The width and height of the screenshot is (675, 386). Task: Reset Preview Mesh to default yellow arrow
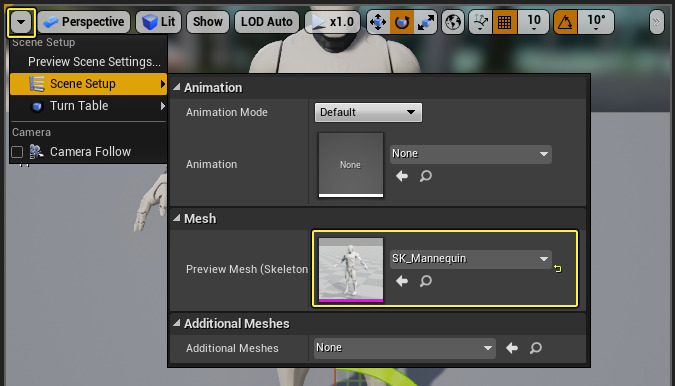[558, 269]
